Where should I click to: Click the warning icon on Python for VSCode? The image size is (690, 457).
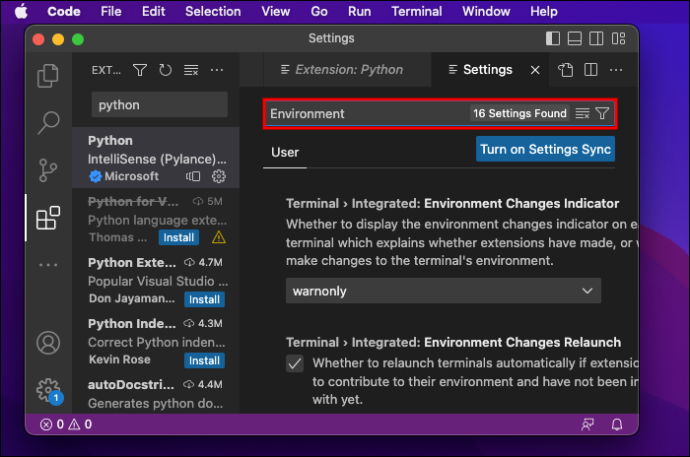tap(219, 238)
